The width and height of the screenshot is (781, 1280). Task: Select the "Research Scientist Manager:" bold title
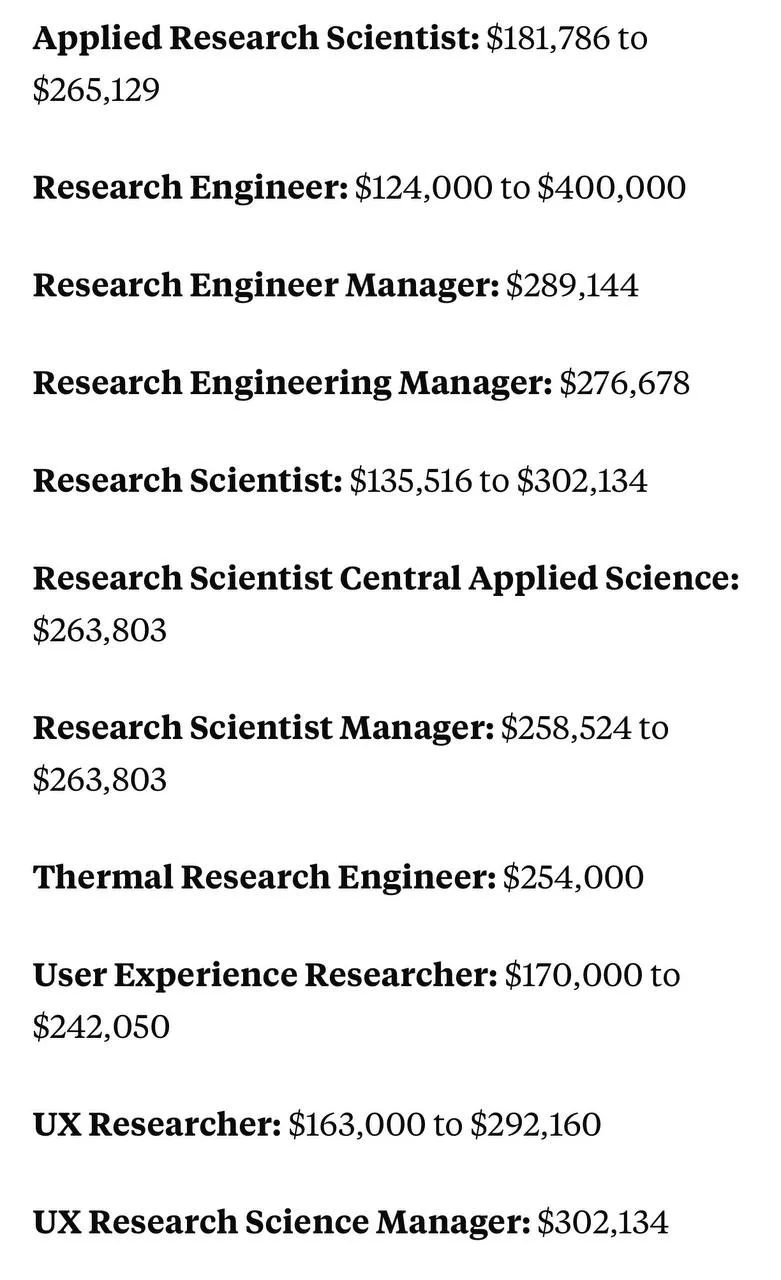point(263,727)
